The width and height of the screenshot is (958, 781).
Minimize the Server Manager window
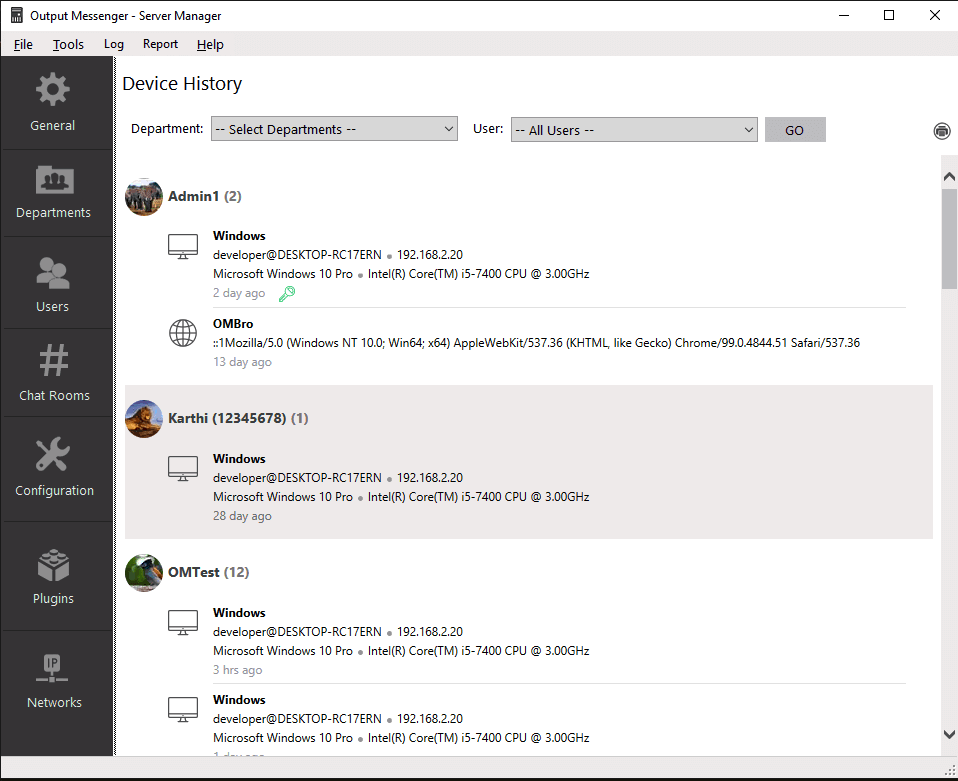(x=844, y=15)
